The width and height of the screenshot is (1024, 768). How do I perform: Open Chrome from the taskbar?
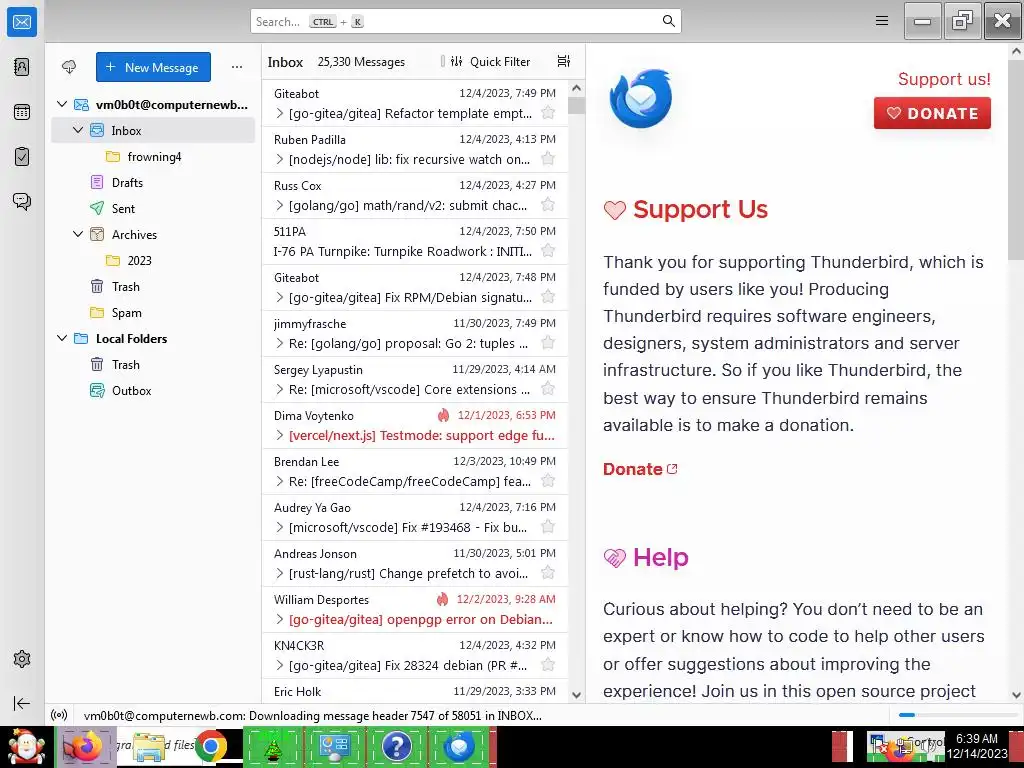[x=210, y=747]
